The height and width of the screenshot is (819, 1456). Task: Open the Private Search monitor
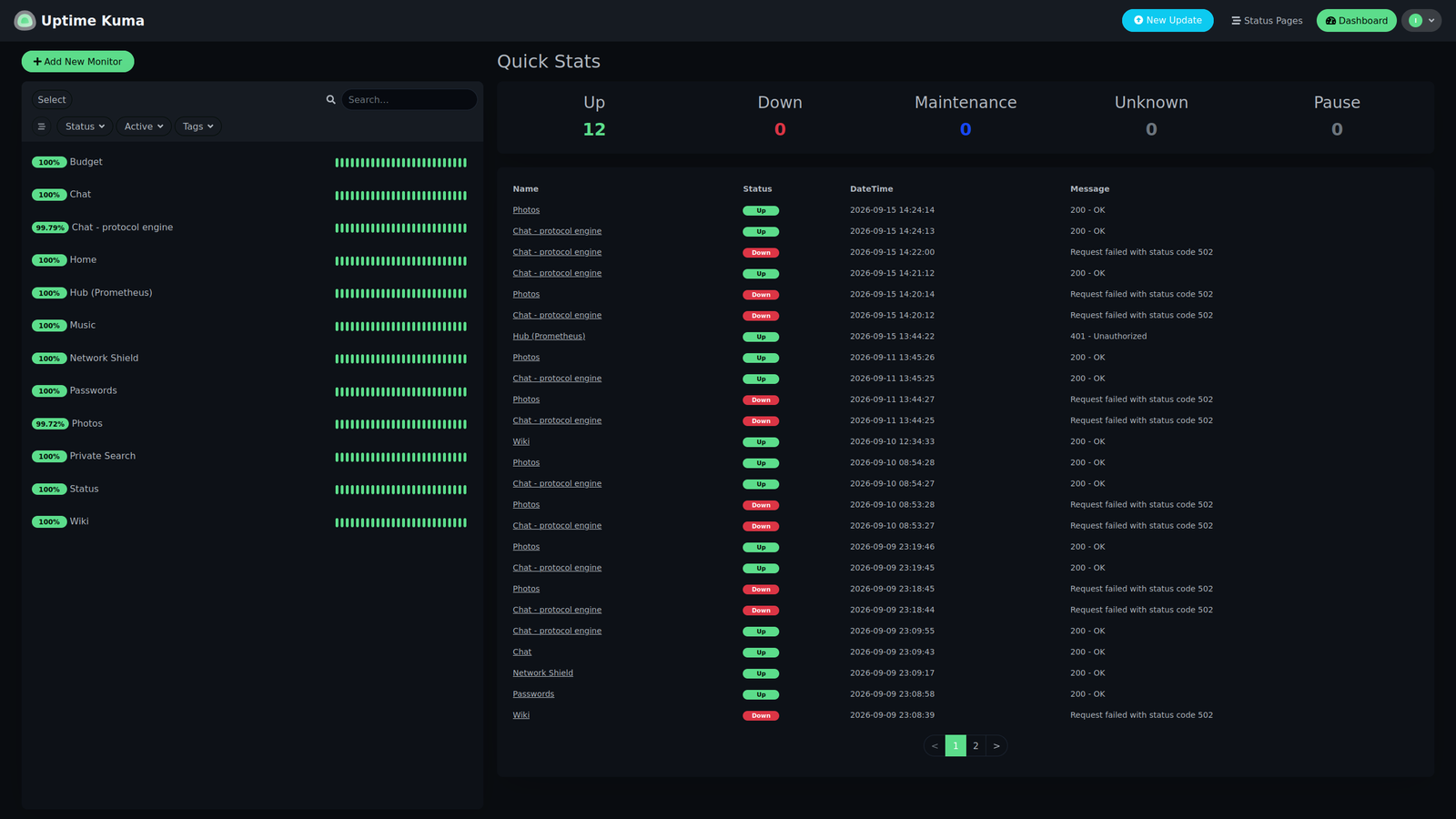pos(252,457)
